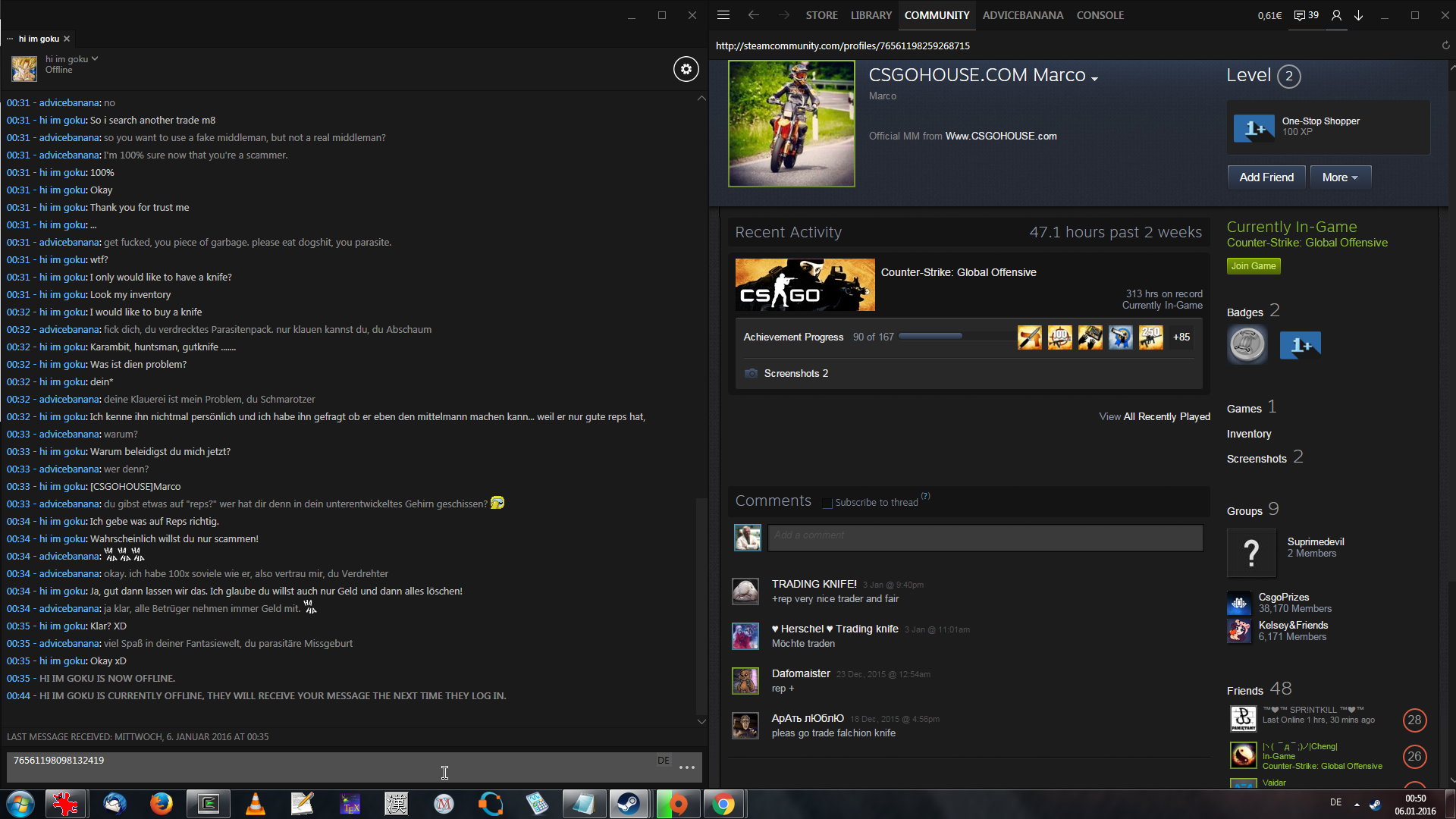The width and height of the screenshot is (1456, 819).
Task: Open the downloads arrow icon
Action: [1359, 15]
